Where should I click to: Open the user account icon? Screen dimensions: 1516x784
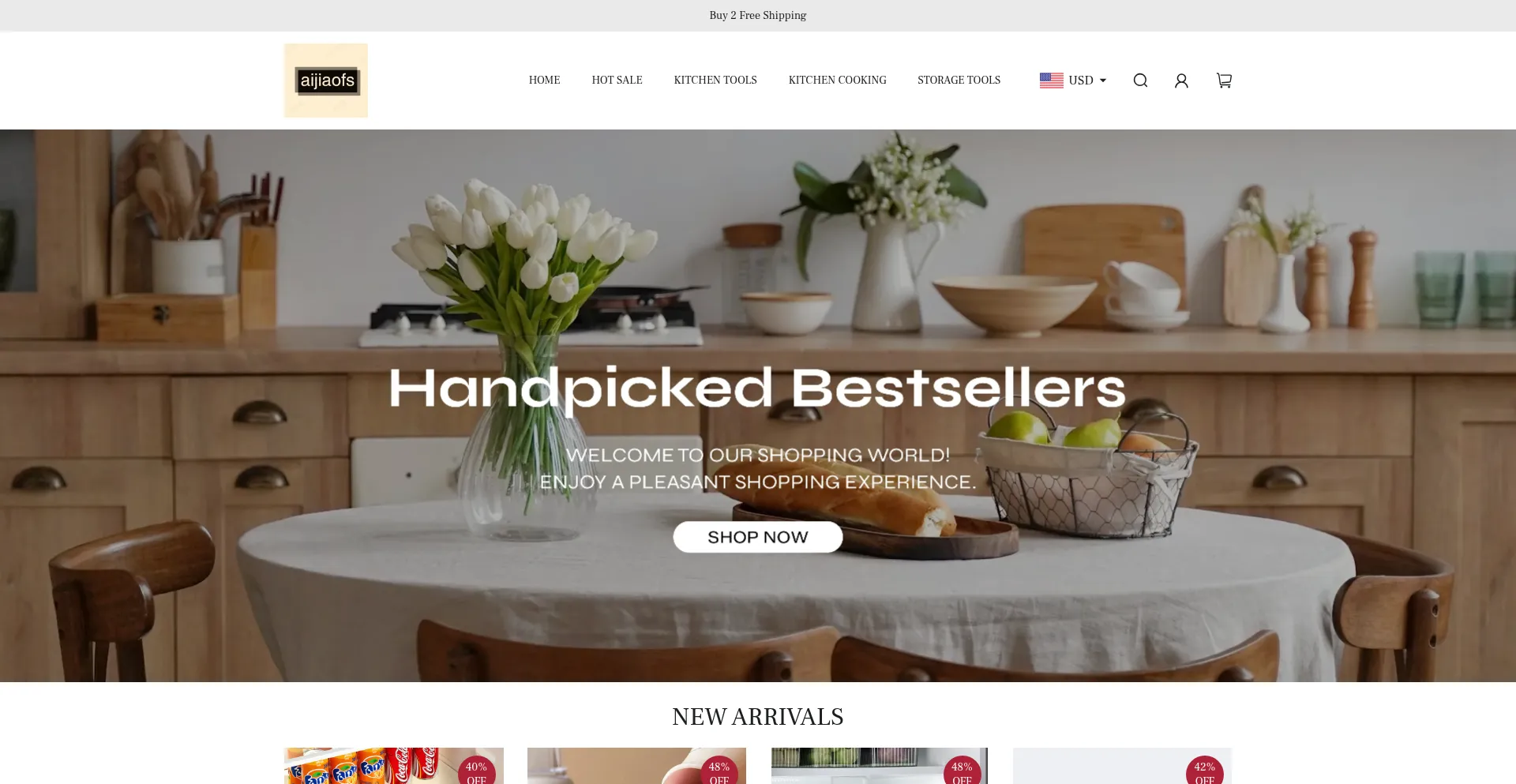(x=1181, y=81)
